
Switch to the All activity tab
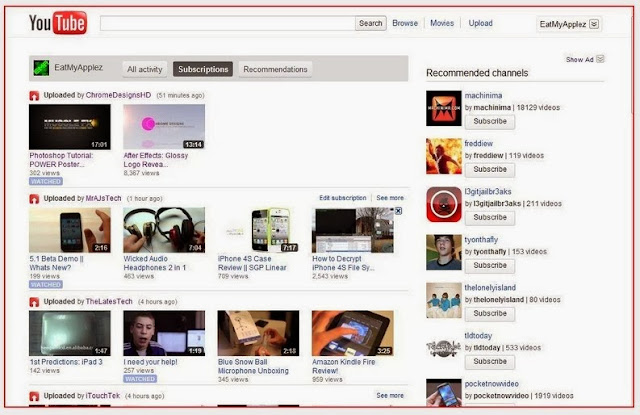click(x=144, y=69)
